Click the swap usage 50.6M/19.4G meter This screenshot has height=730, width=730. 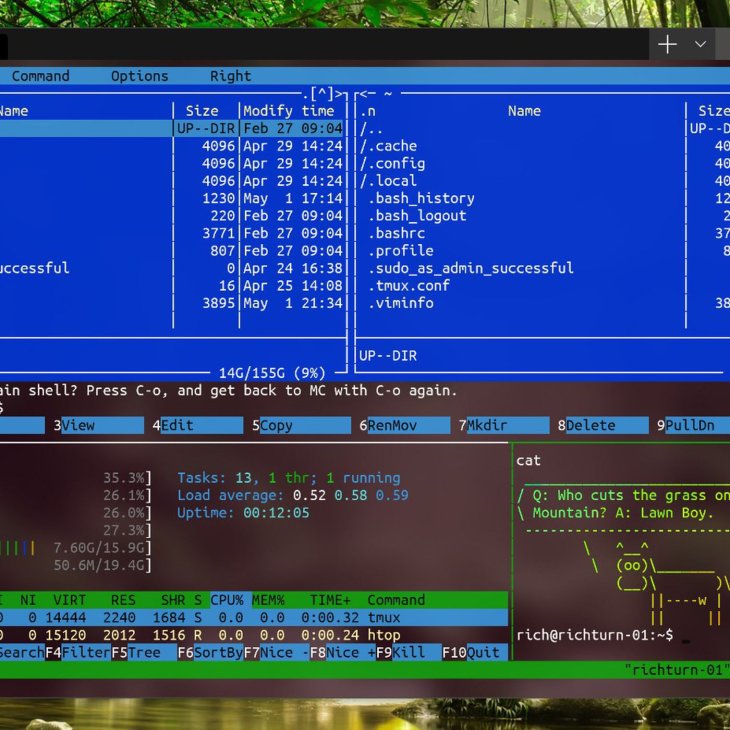[102, 565]
